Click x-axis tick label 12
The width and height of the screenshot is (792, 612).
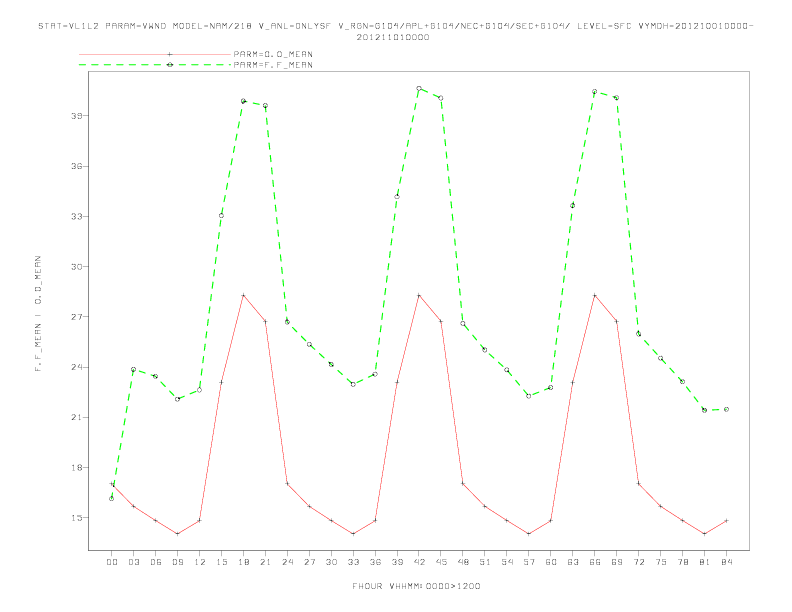200,562
